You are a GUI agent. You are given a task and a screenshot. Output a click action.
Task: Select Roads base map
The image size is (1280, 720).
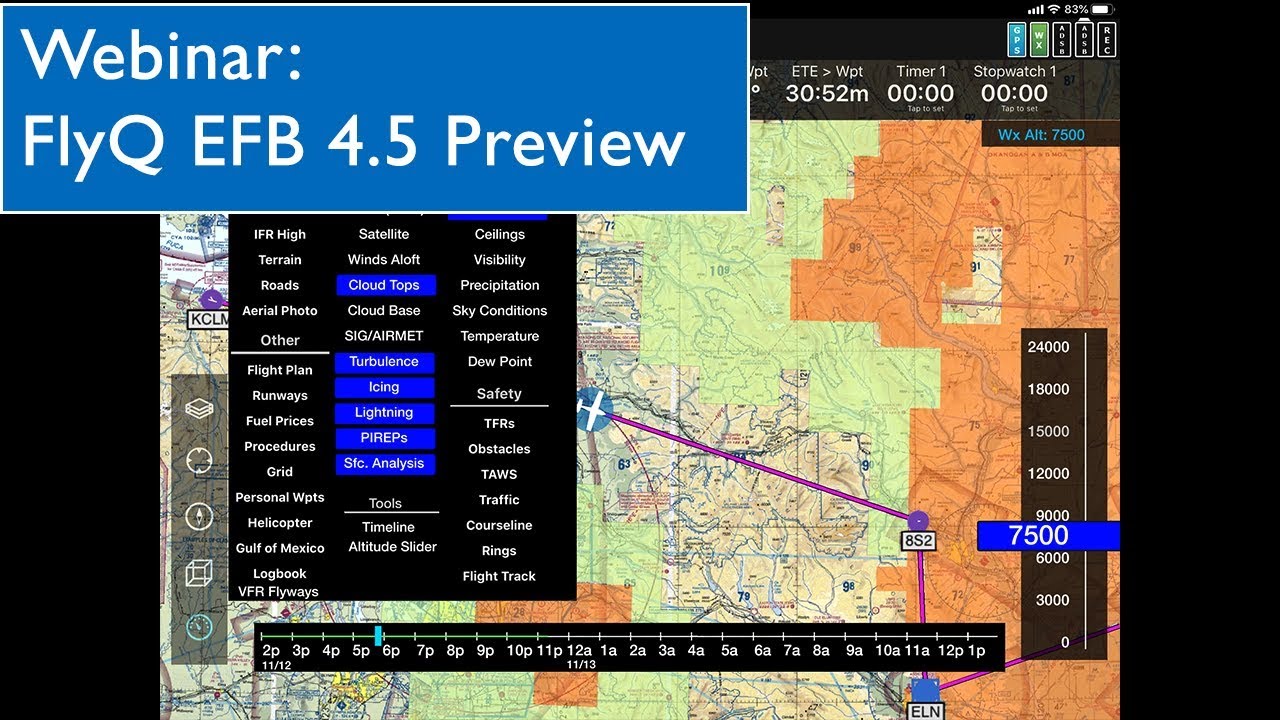click(280, 285)
